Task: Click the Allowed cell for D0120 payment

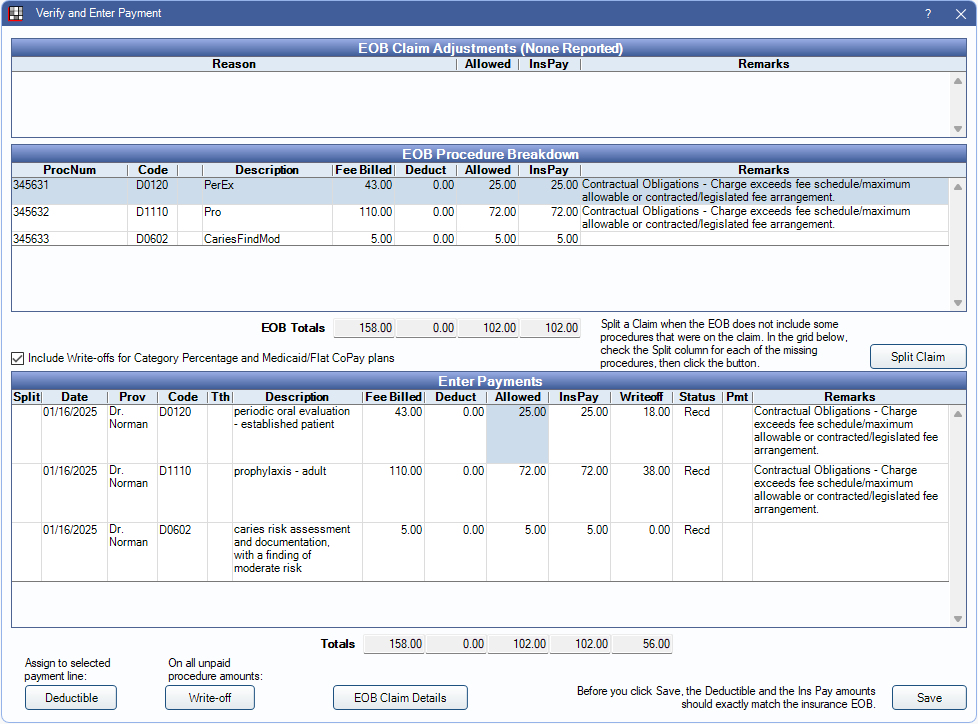Action: (517, 433)
